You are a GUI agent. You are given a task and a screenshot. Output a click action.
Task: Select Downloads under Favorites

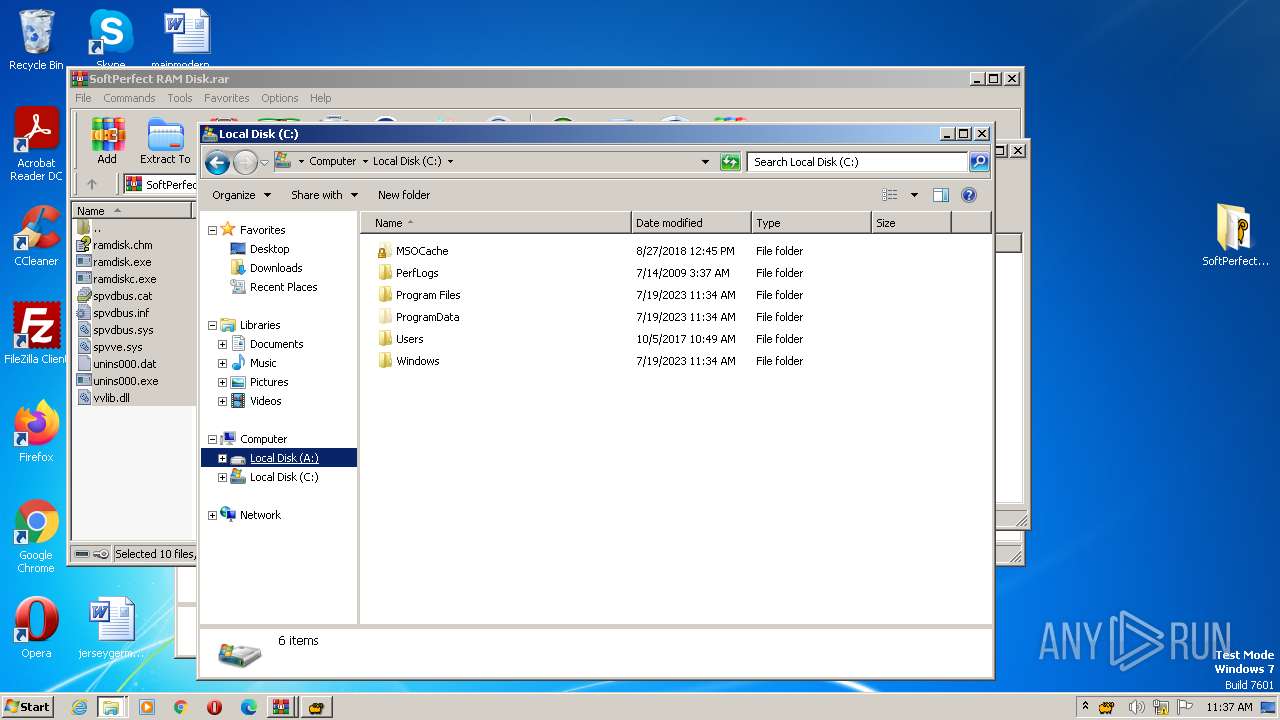pos(276,268)
